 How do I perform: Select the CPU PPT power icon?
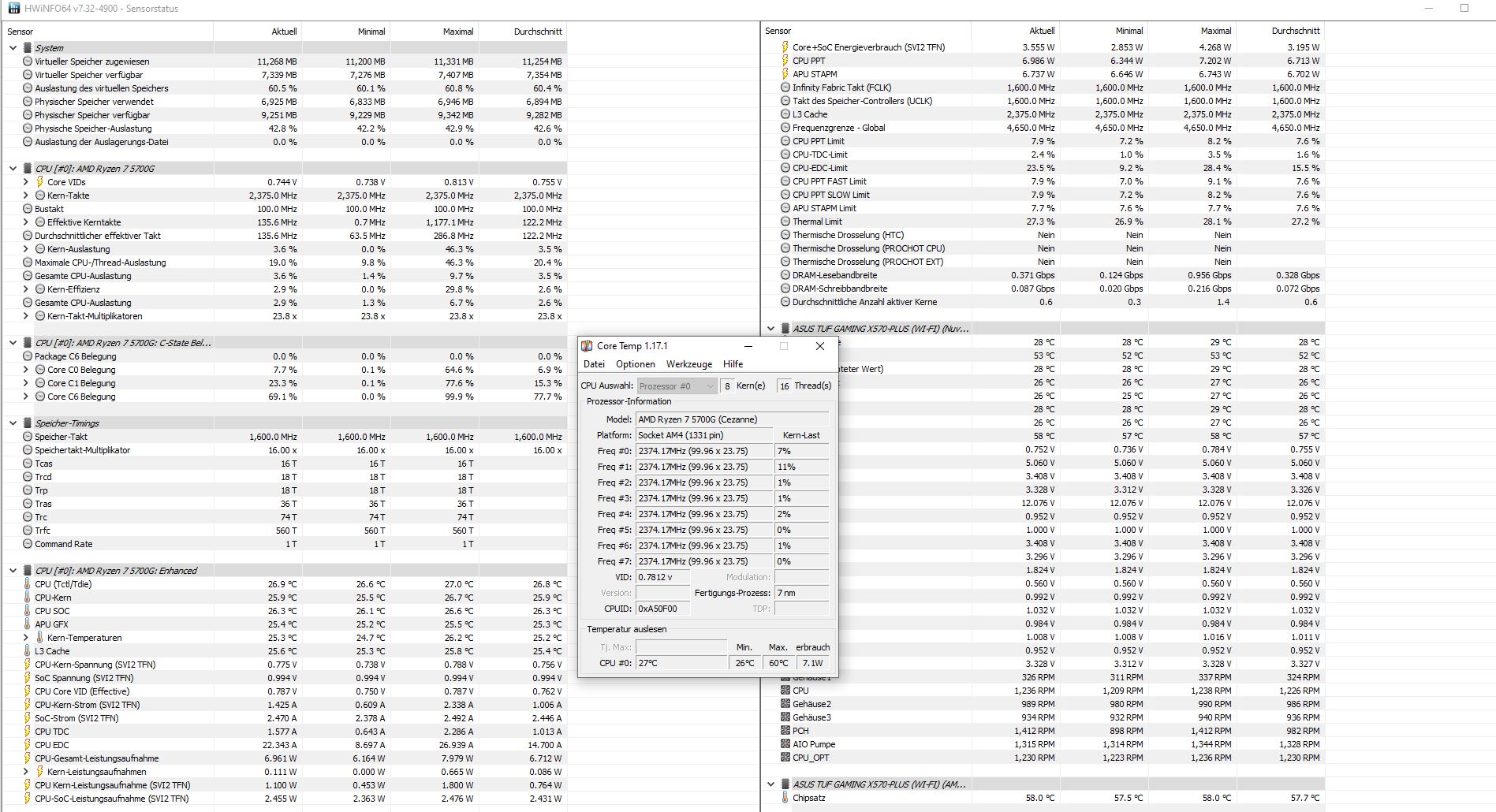[785, 61]
